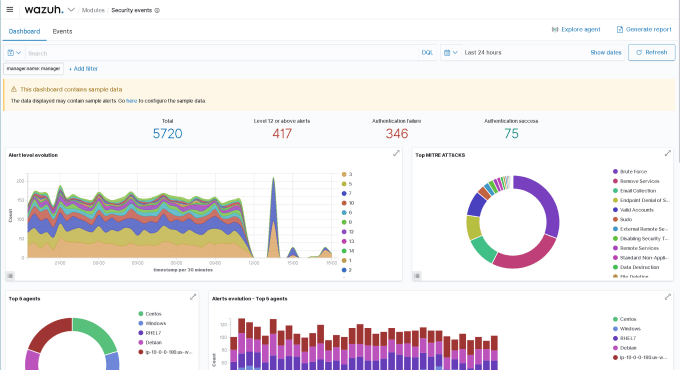Screen dimensions: 680x370
Task: Click the Refresh button
Action: click(651, 52)
